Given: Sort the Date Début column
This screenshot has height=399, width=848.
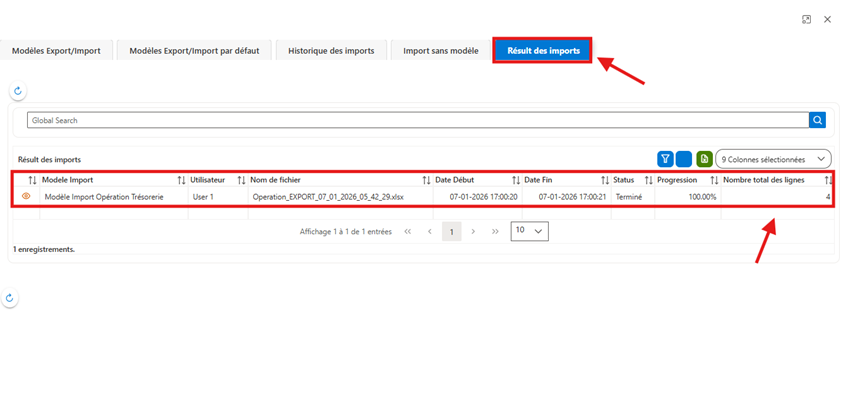Looking at the screenshot, I should tap(516, 180).
